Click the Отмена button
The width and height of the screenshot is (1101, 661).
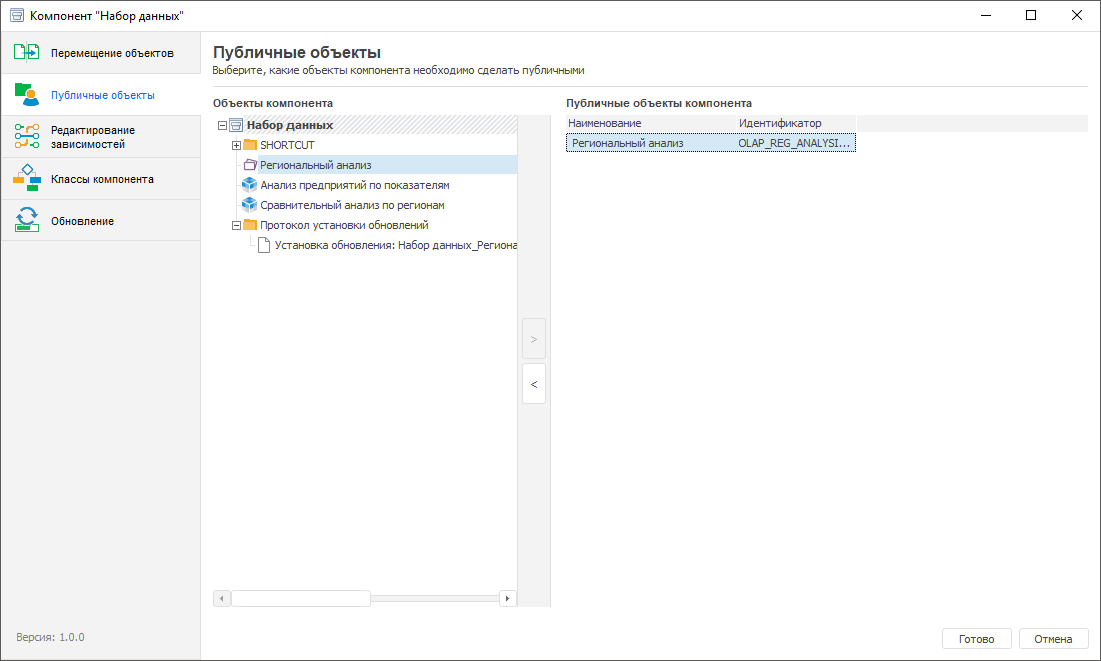point(1053,639)
